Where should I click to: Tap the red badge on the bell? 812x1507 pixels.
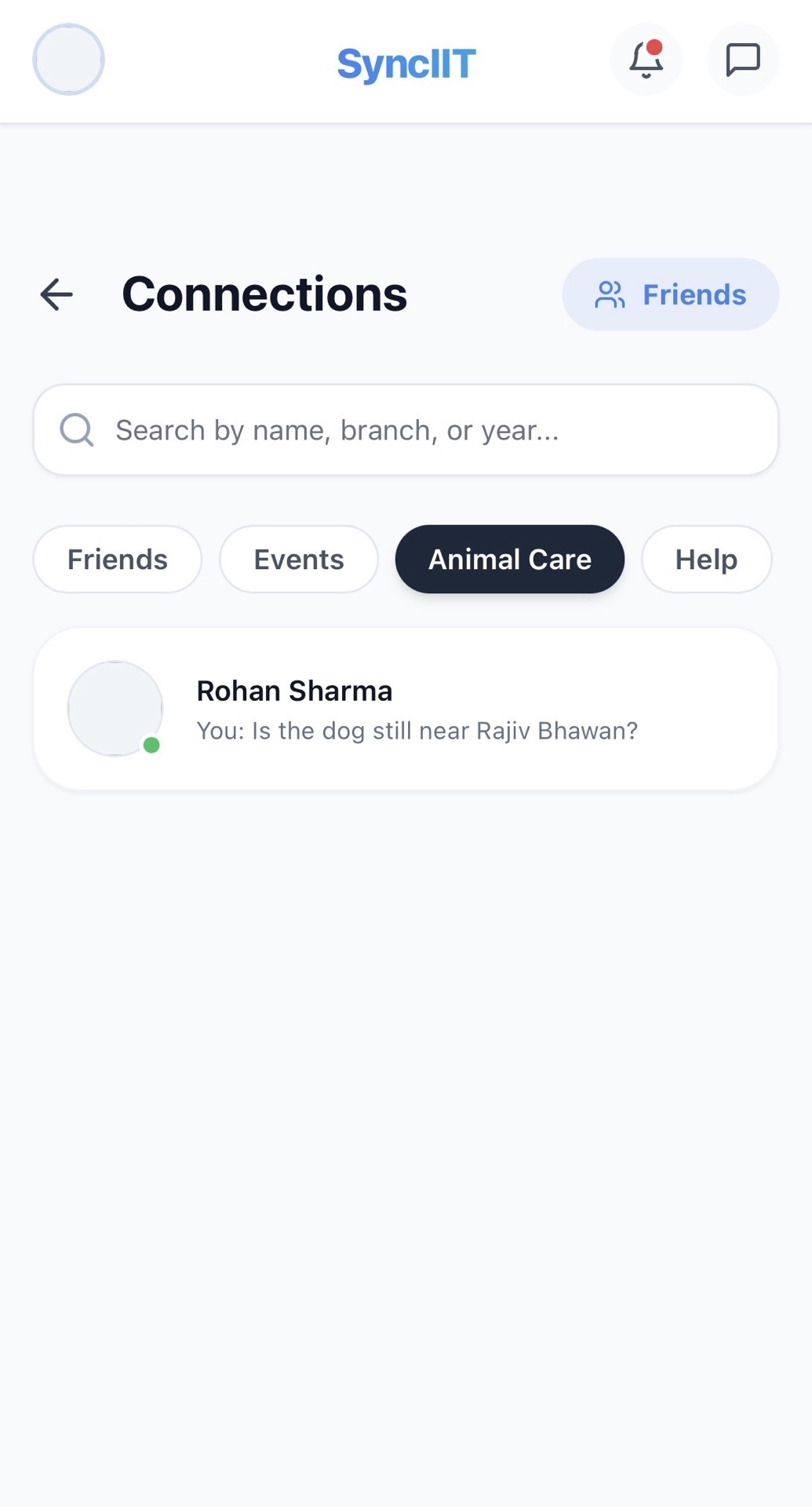(654, 47)
